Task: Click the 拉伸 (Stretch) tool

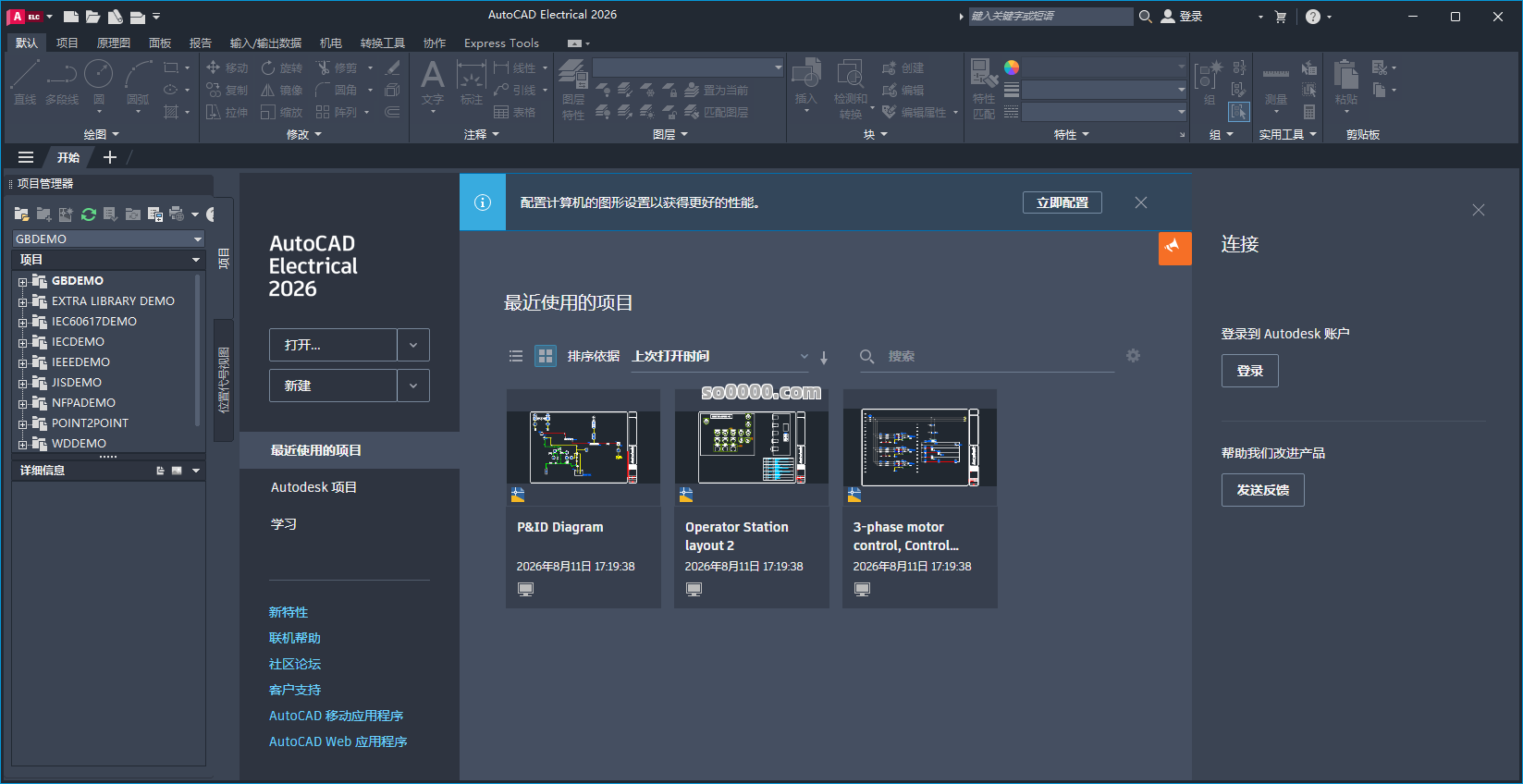Action: tap(227, 112)
